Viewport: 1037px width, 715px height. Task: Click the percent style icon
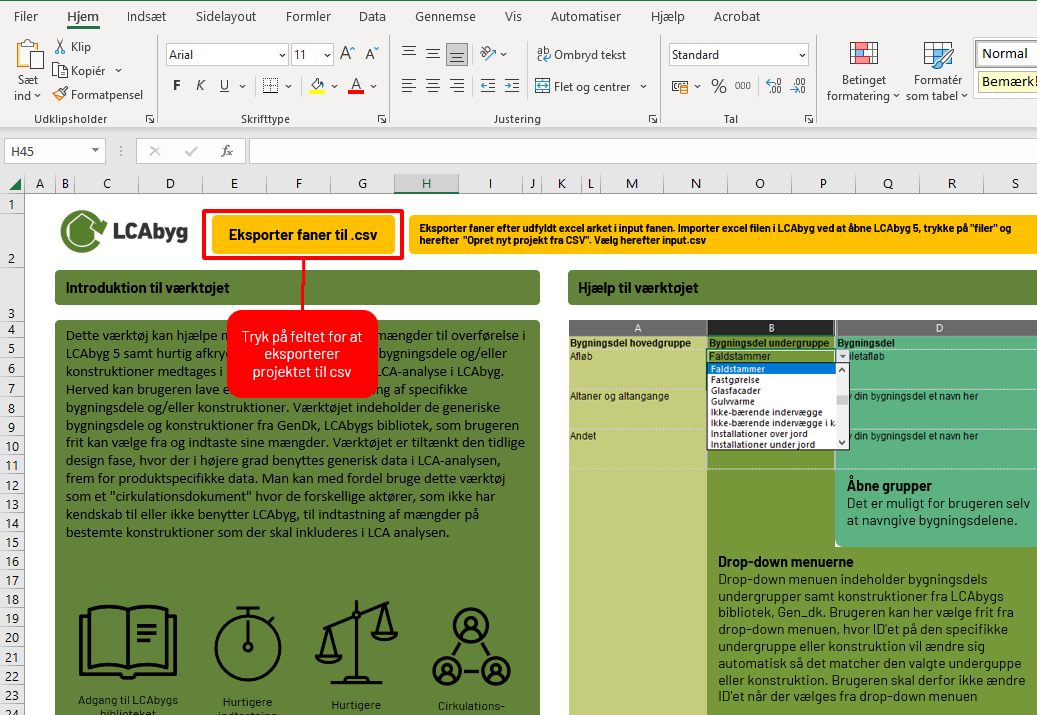pyautogui.click(x=718, y=86)
